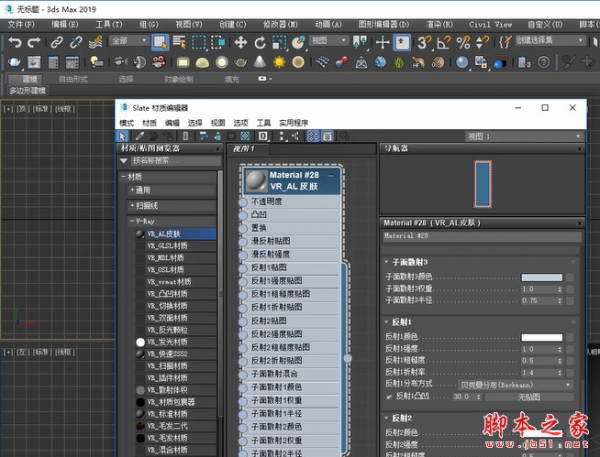
Task: Open the 材质 menu in Slate editor
Action: (150, 122)
